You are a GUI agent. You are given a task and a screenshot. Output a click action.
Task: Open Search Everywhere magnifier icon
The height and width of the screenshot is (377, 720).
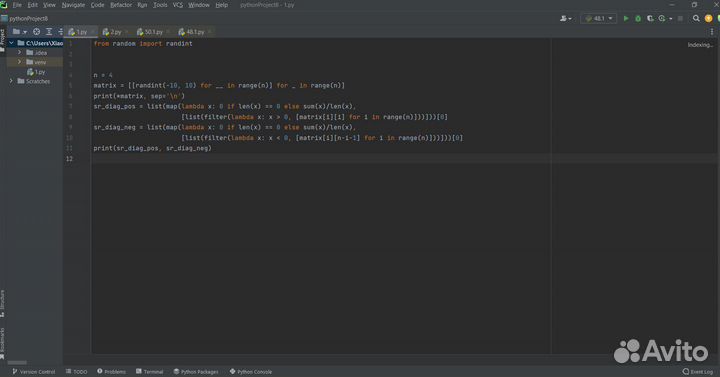(696, 18)
